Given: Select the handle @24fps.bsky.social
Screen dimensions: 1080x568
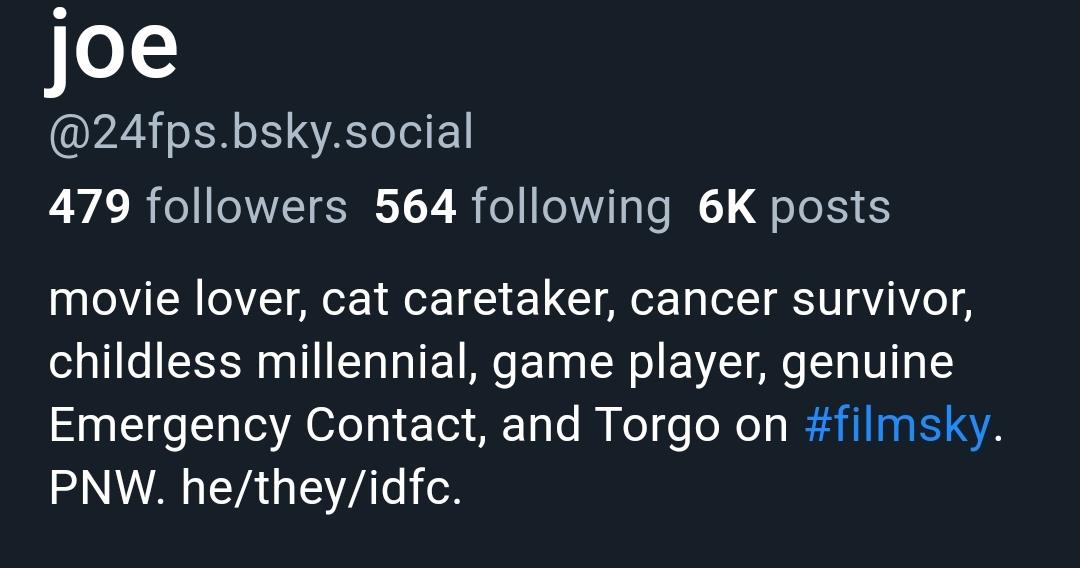Looking at the screenshot, I should (260, 133).
